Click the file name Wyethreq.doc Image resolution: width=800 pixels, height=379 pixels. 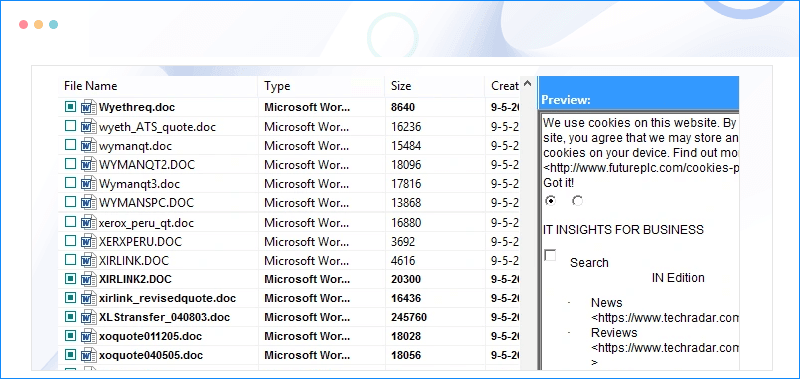click(137, 107)
